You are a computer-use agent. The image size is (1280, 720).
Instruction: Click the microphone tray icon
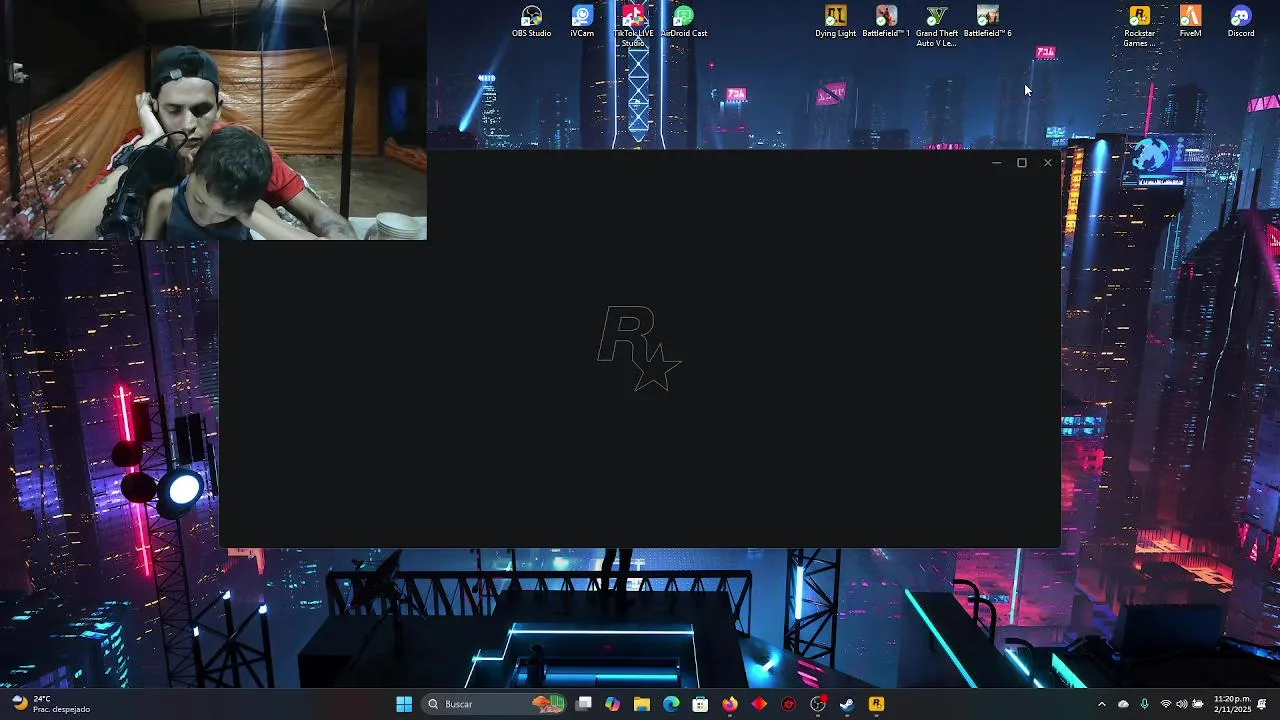pyautogui.click(x=1145, y=704)
